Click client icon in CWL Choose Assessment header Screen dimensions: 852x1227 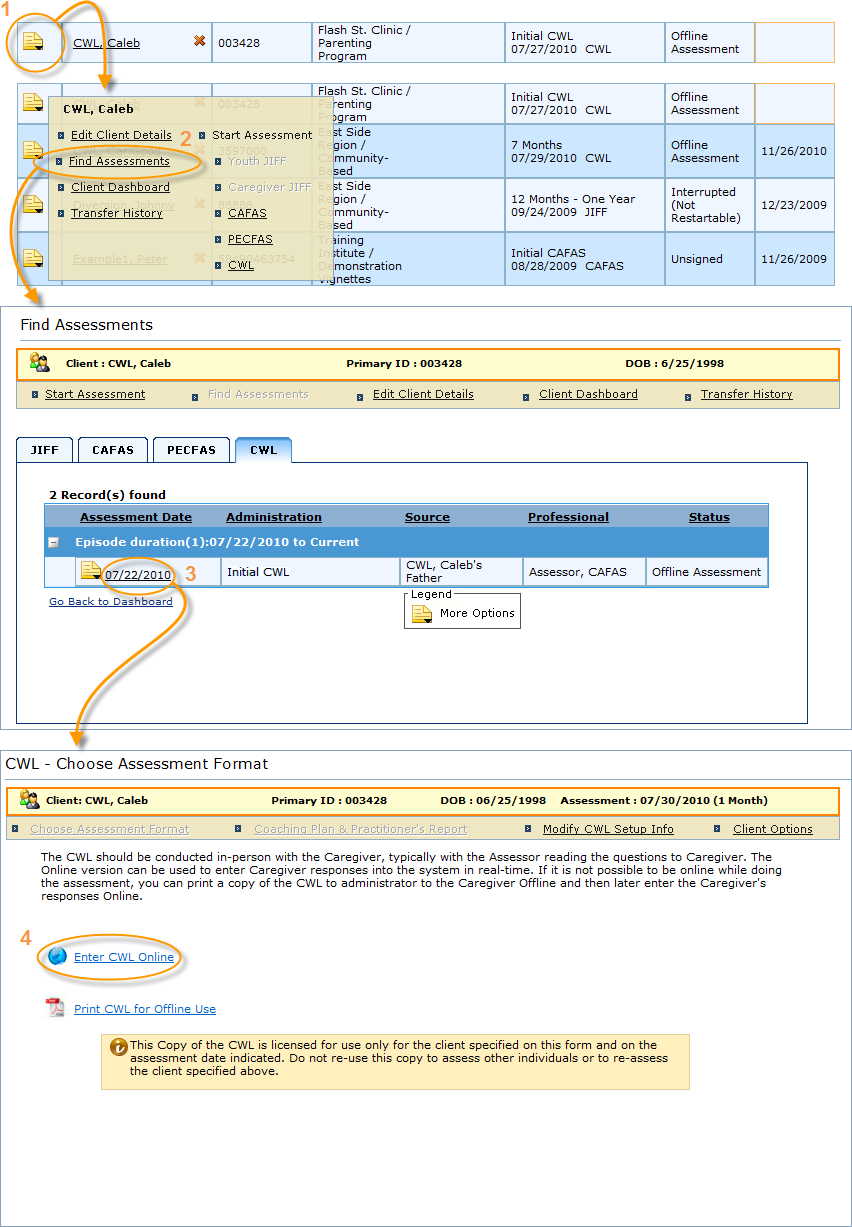coord(29,799)
